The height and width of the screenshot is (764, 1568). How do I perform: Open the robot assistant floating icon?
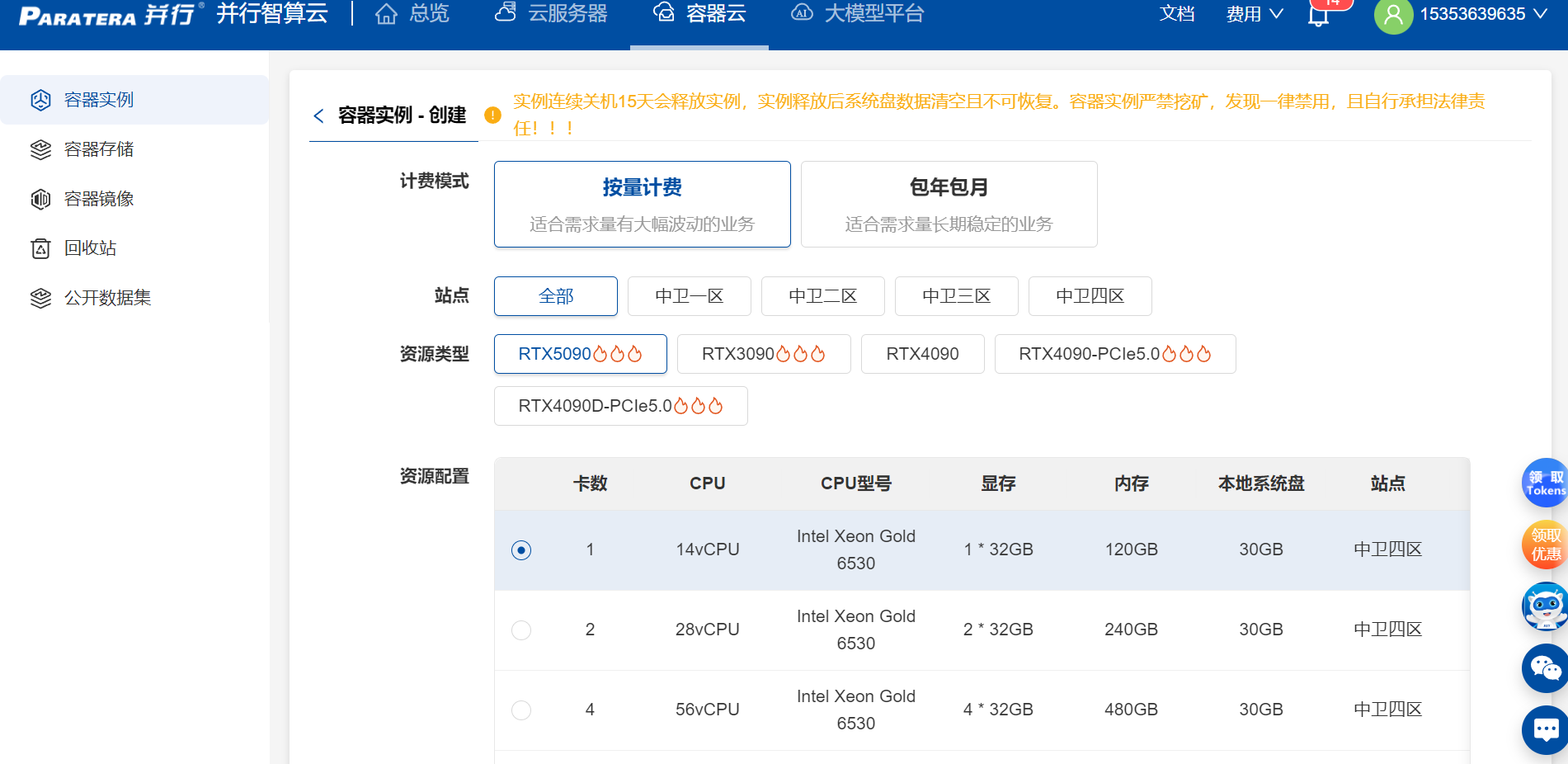tap(1545, 606)
